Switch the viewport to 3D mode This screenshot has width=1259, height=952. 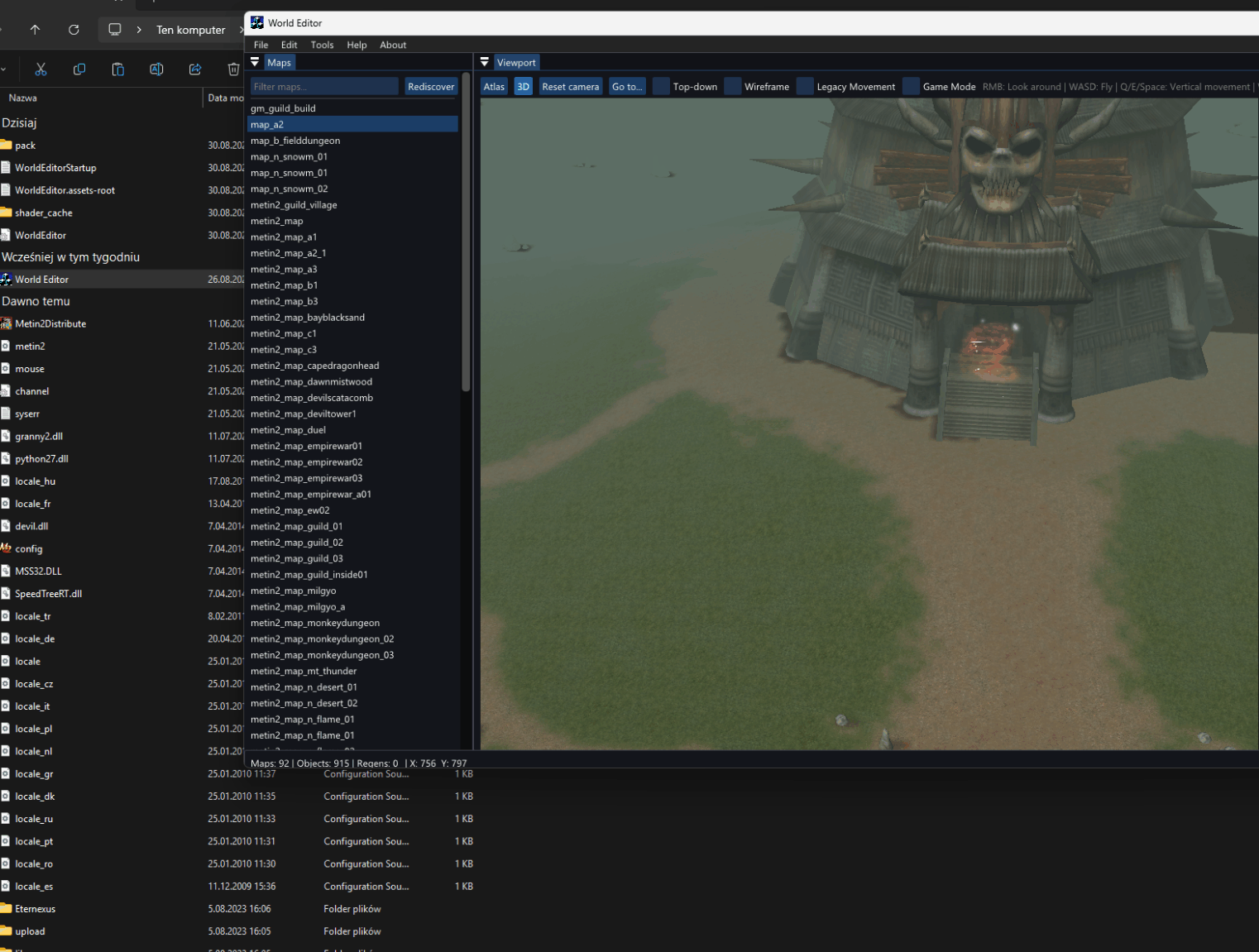coord(523,86)
